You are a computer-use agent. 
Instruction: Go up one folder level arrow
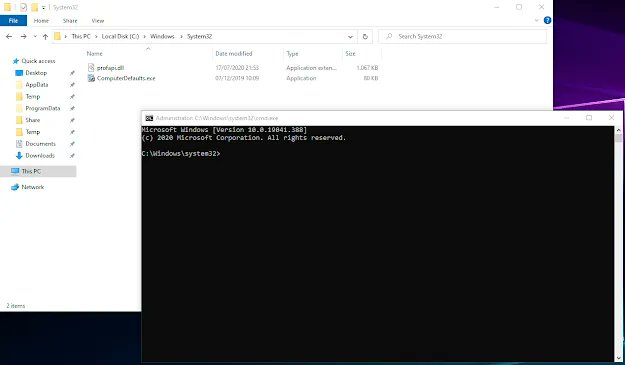coord(45,37)
